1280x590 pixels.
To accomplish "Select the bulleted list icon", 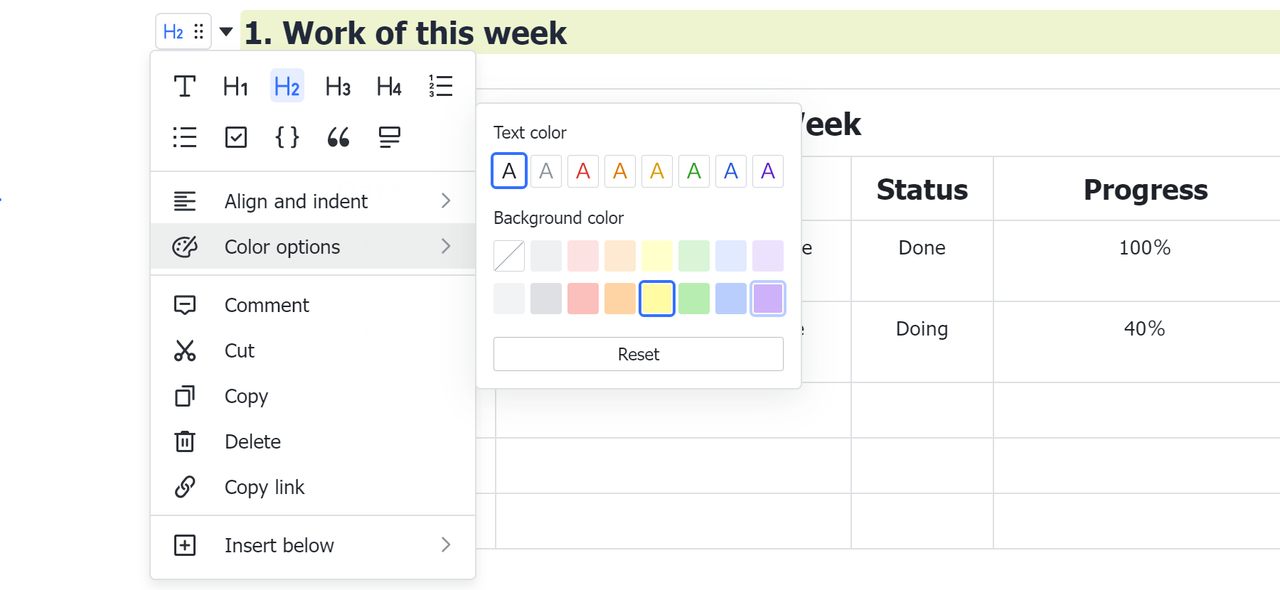I will point(185,137).
